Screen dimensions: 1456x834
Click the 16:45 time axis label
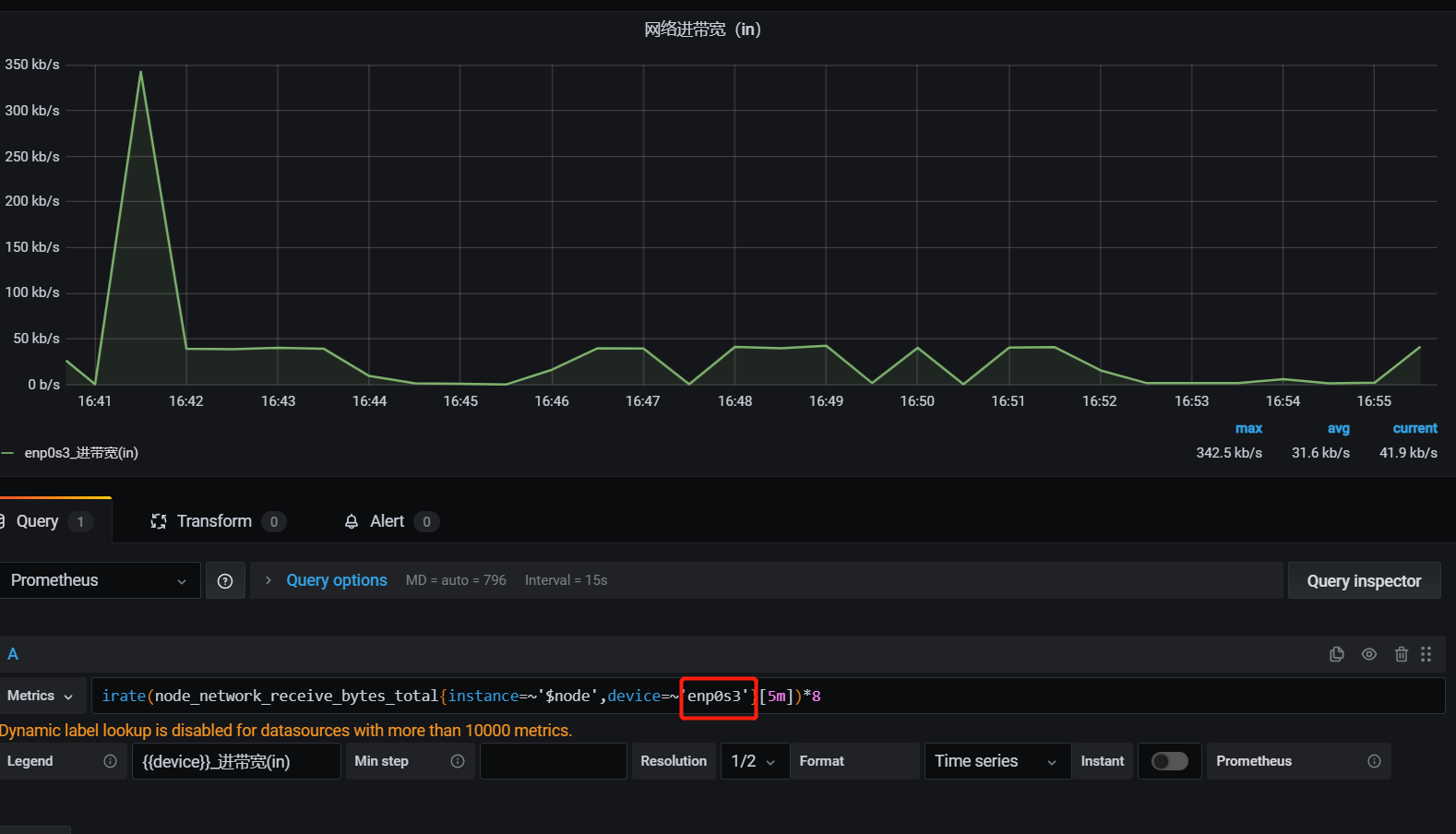point(460,401)
